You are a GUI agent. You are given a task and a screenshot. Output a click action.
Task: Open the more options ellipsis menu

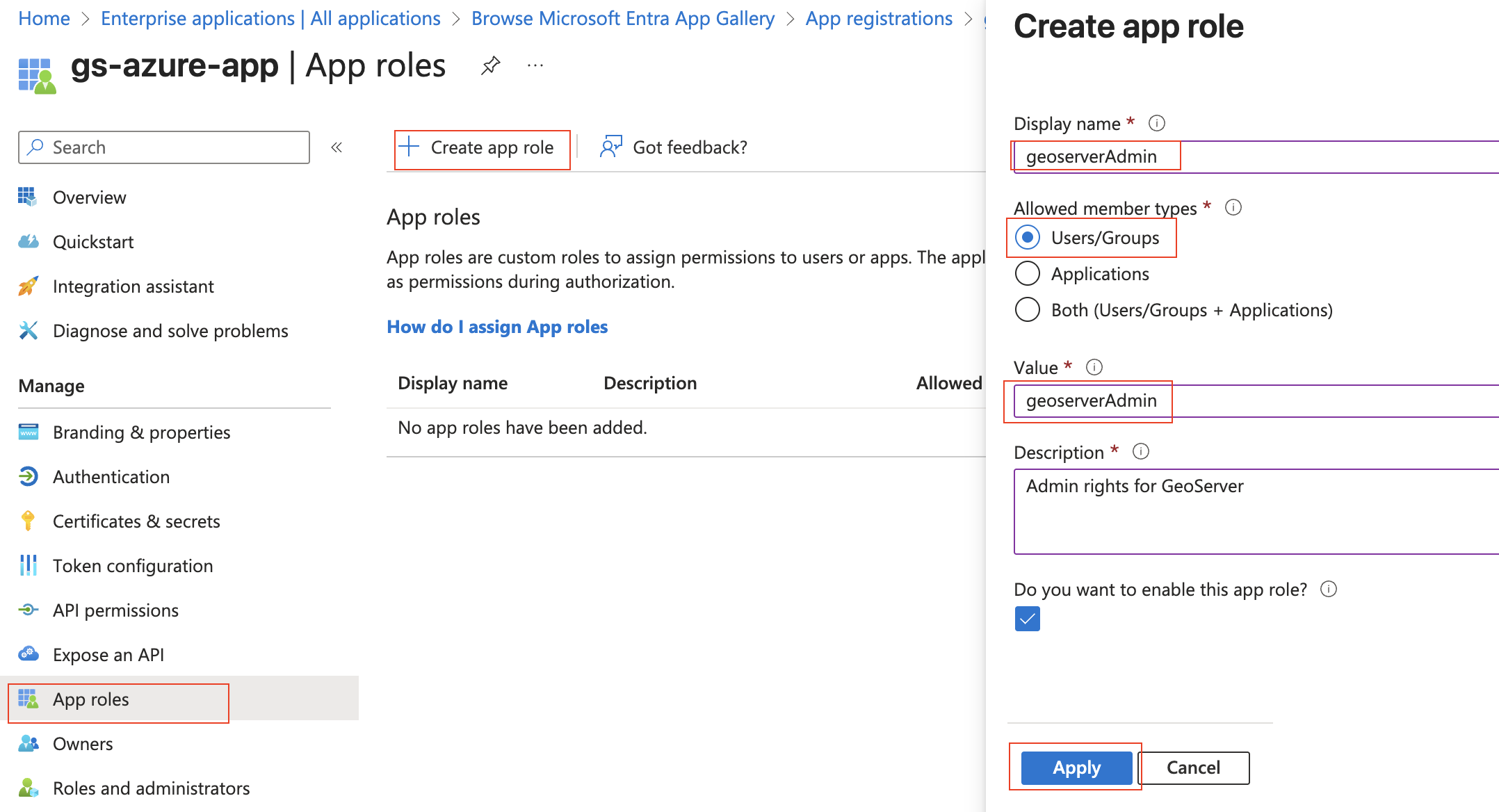click(535, 65)
